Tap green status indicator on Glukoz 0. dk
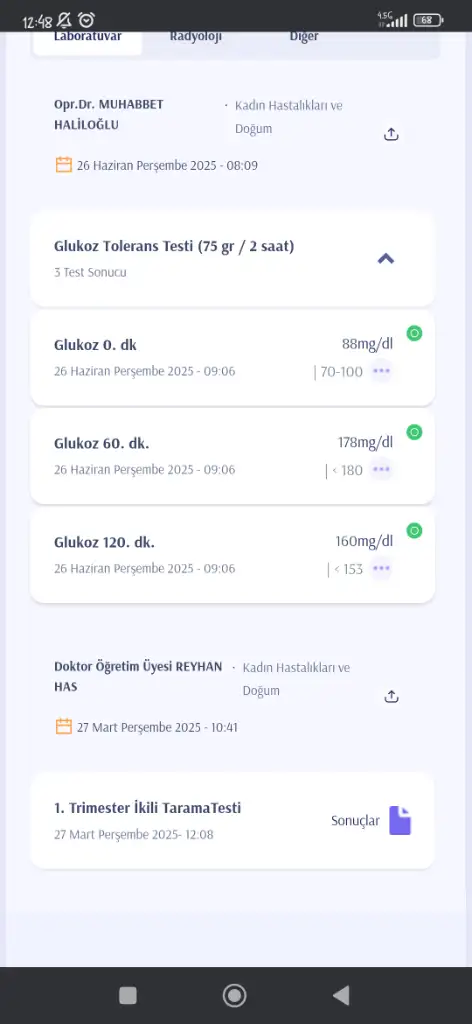Screen dimensions: 472x1024 [x=414, y=334]
